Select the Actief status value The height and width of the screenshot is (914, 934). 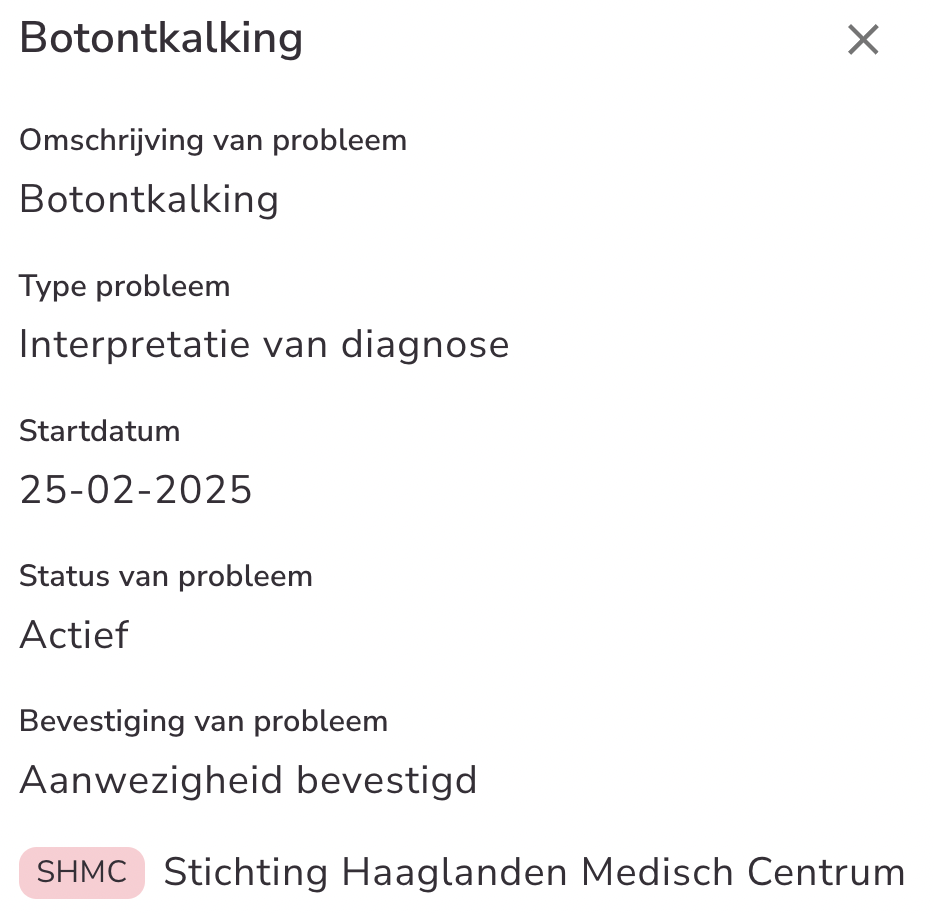click(x=74, y=635)
